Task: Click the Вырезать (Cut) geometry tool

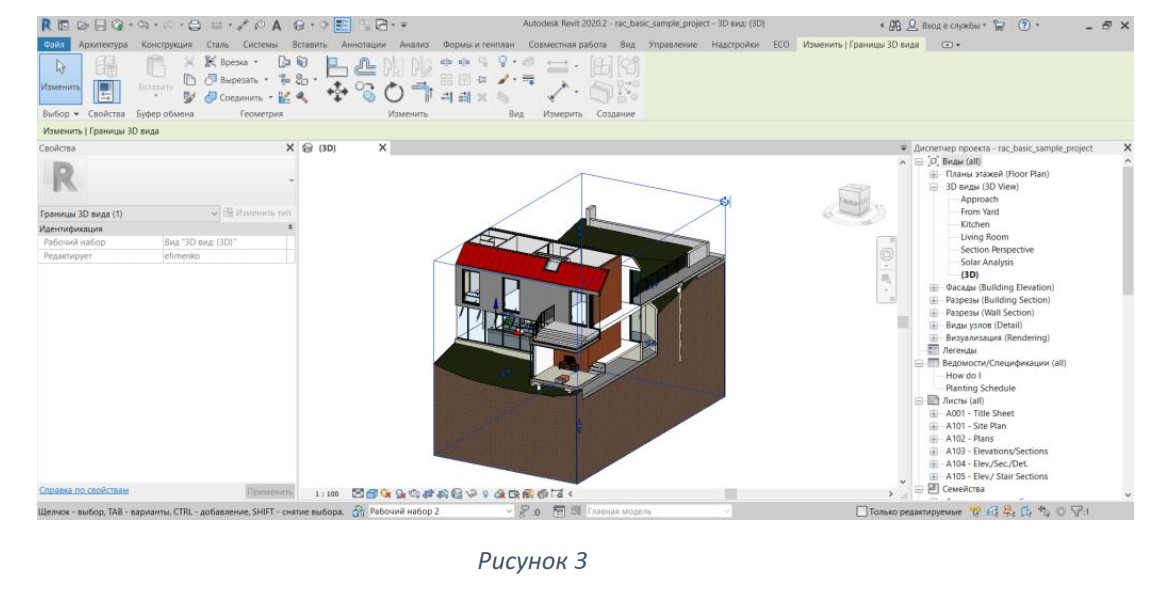Action: point(236,80)
